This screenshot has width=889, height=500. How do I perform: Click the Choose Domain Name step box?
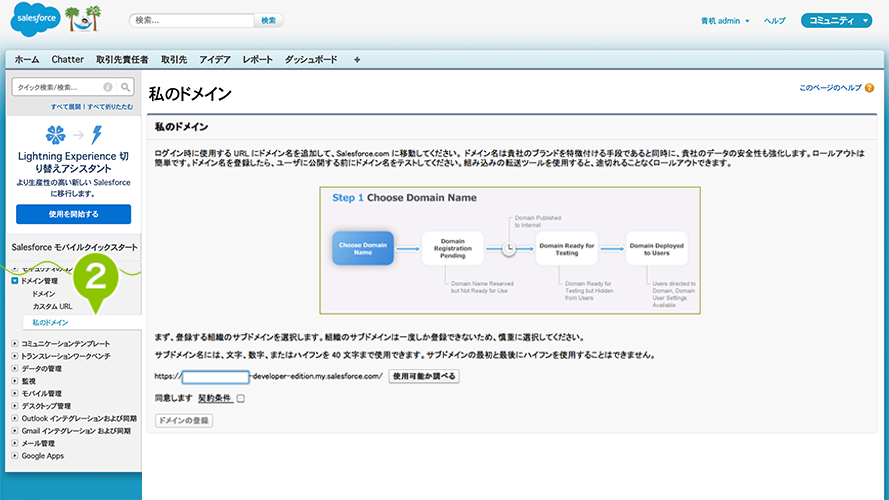[x=363, y=248]
